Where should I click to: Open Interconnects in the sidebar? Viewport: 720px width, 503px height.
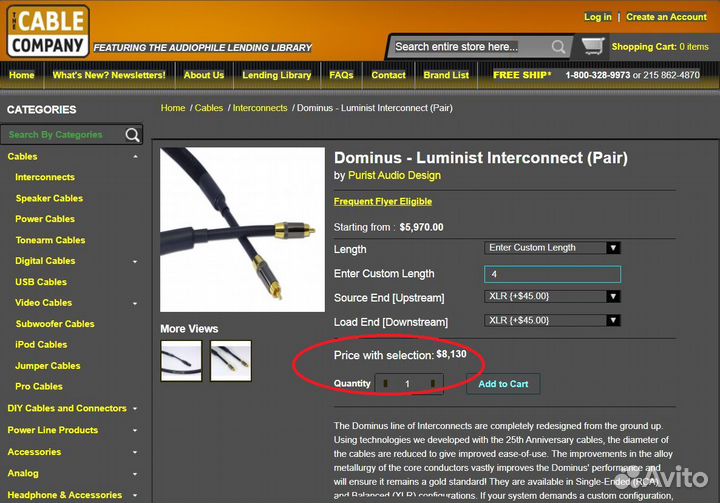[x=45, y=177]
